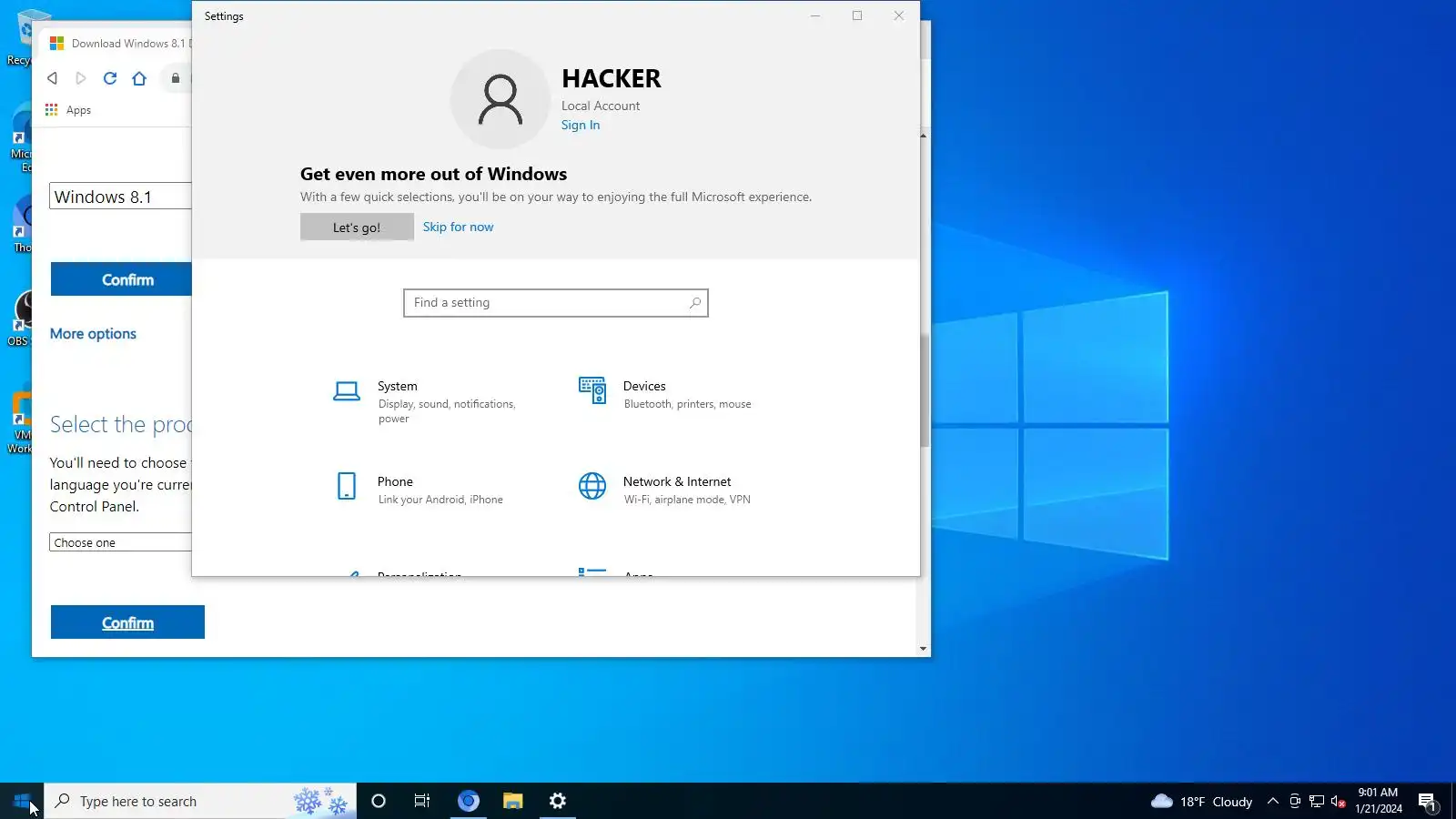The width and height of the screenshot is (1456, 819).
Task: Click the Find a setting search field
Action: click(x=556, y=303)
